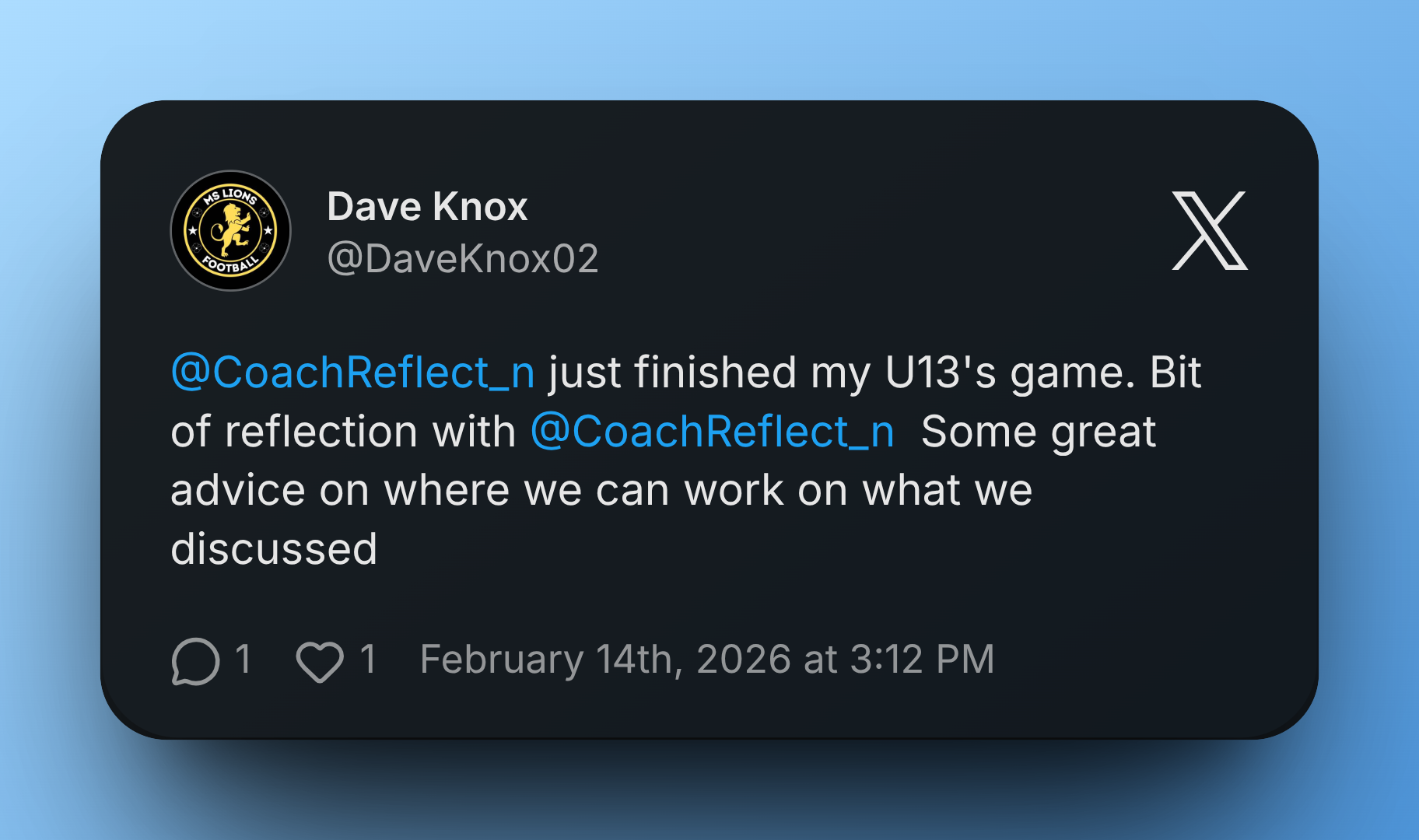Open Dave Knox's profile via display name
The width and height of the screenshot is (1419, 840).
427,207
